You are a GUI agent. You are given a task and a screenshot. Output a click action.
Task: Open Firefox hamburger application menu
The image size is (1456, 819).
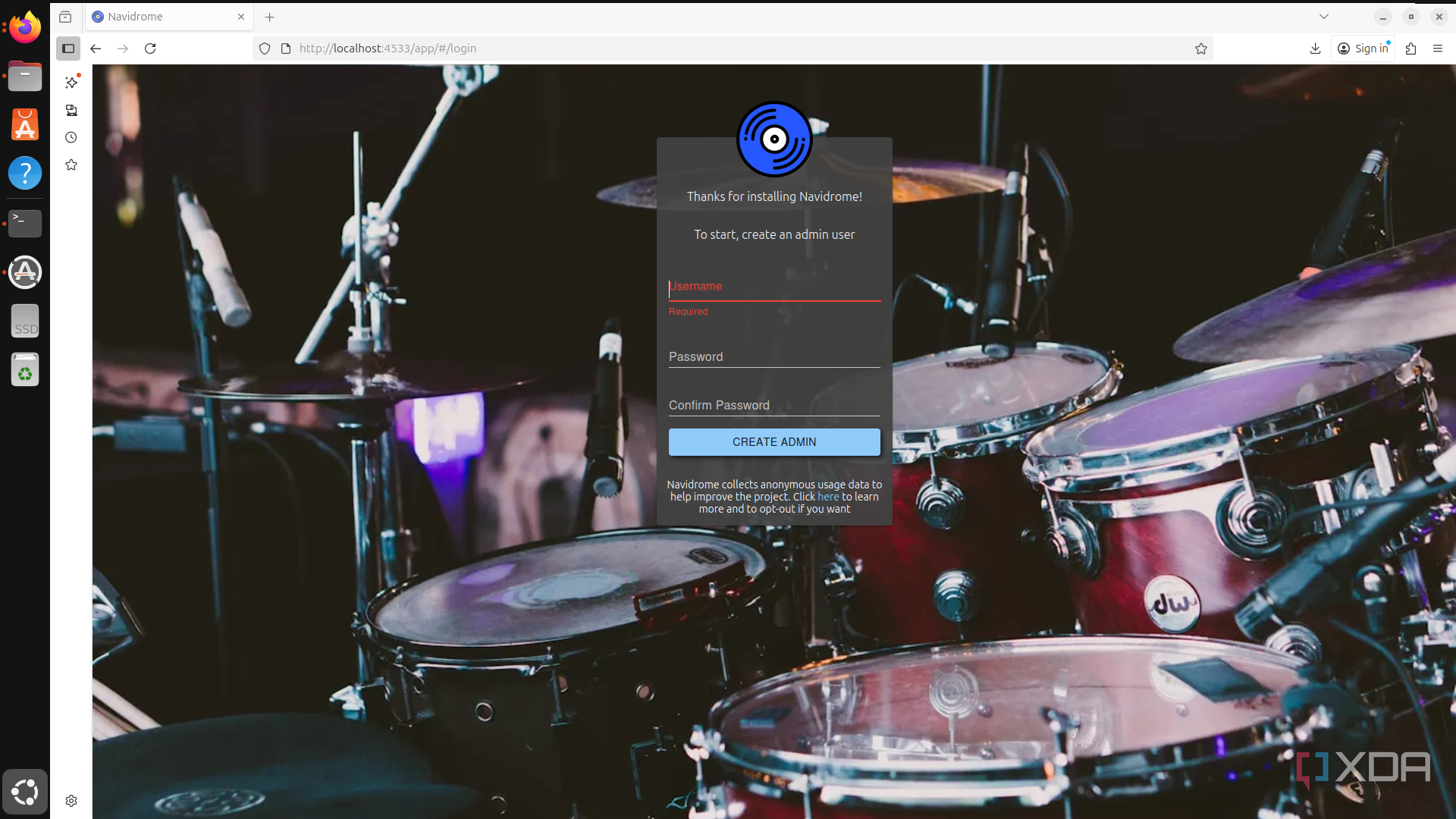pos(1438,49)
